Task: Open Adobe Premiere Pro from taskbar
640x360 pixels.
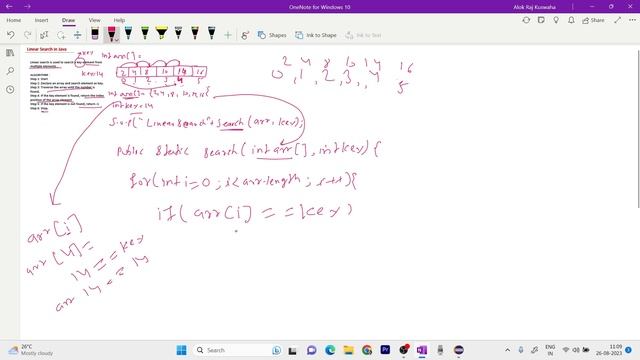Action: (x=385, y=350)
